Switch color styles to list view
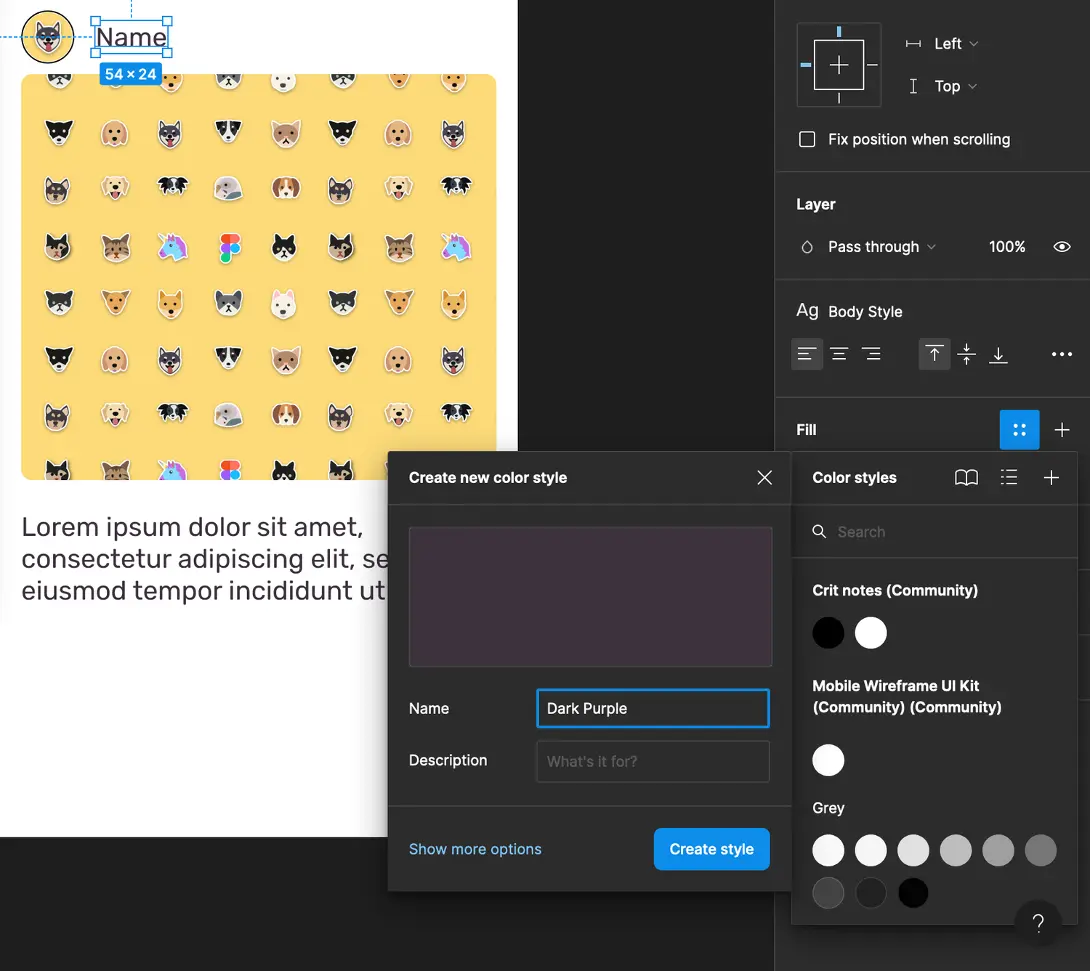 pyautogui.click(x=1009, y=478)
